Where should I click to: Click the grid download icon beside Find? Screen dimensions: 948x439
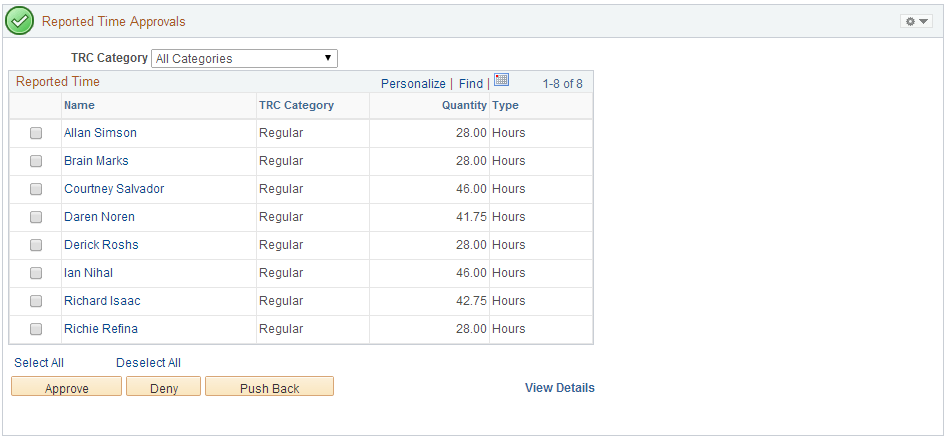pyautogui.click(x=501, y=80)
